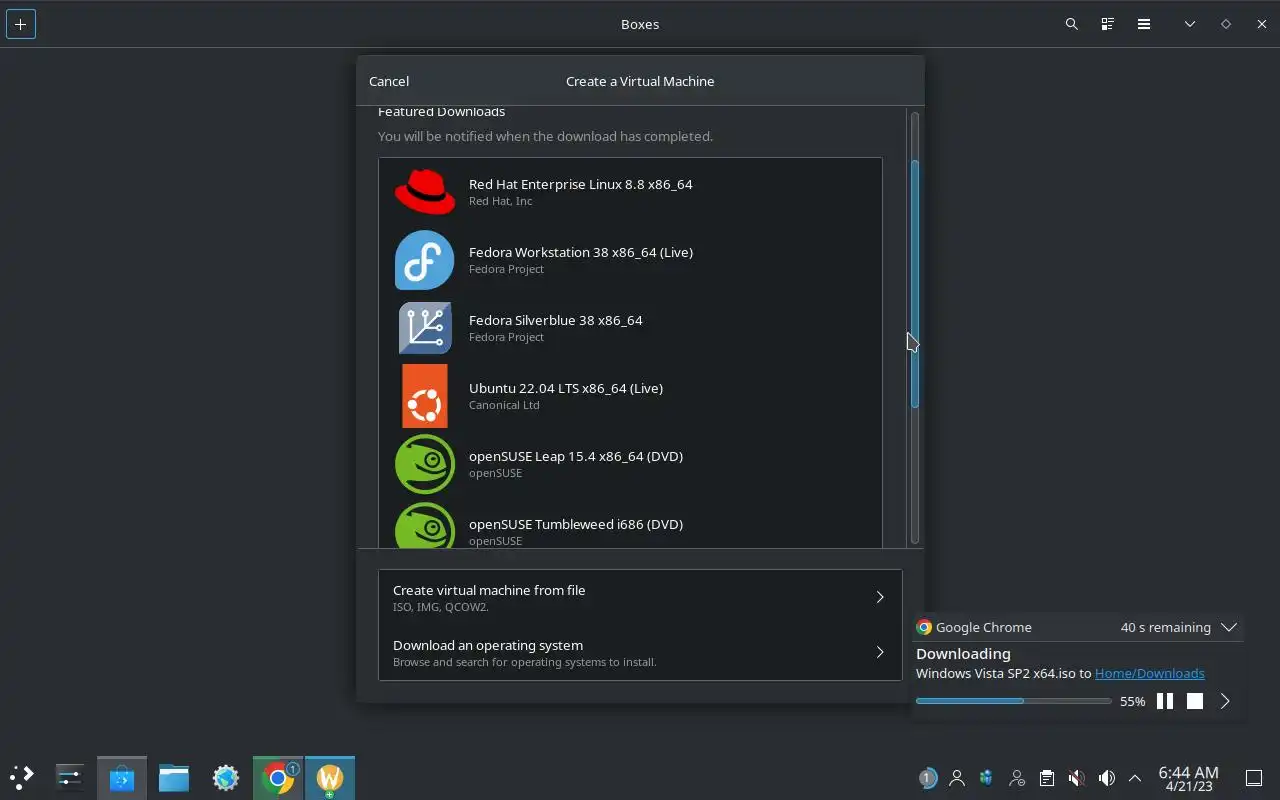Select openSUSE Tumbleweed i686 (DVD)
Image resolution: width=1280 pixels, height=800 pixels.
[630, 523]
